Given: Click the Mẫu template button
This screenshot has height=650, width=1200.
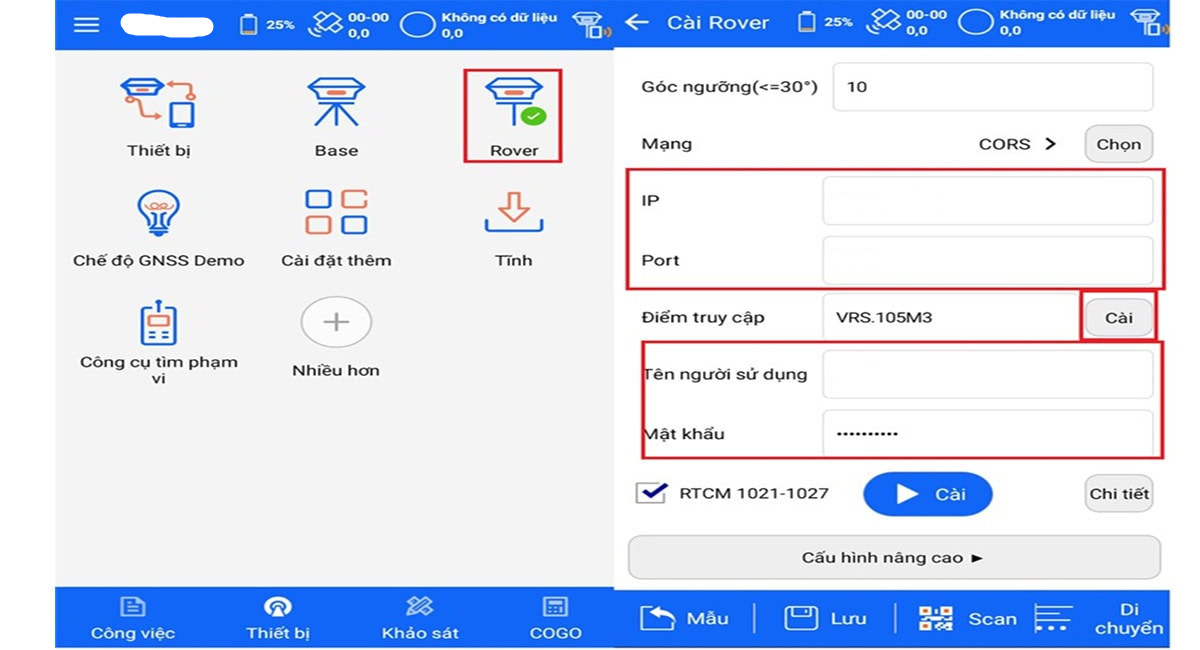Looking at the screenshot, I should point(685,618).
